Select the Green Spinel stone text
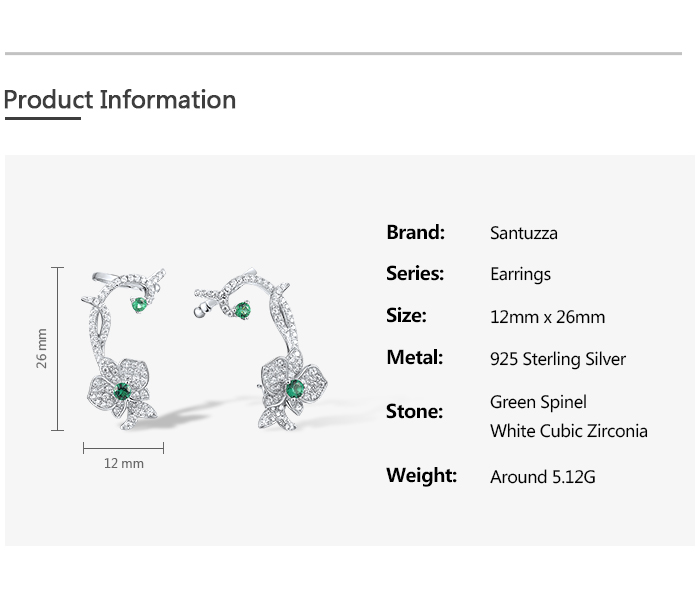The height and width of the screenshot is (596, 700). 538,402
